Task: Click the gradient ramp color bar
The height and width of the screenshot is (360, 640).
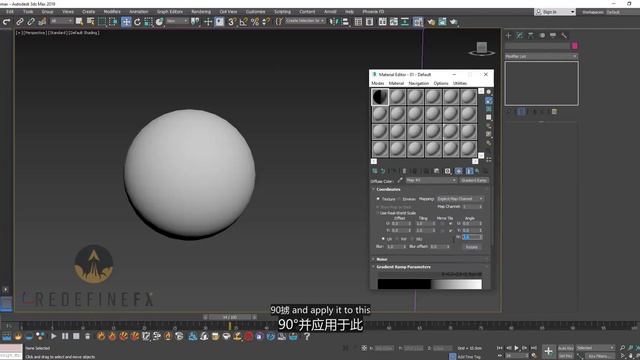Action: (x=429, y=284)
